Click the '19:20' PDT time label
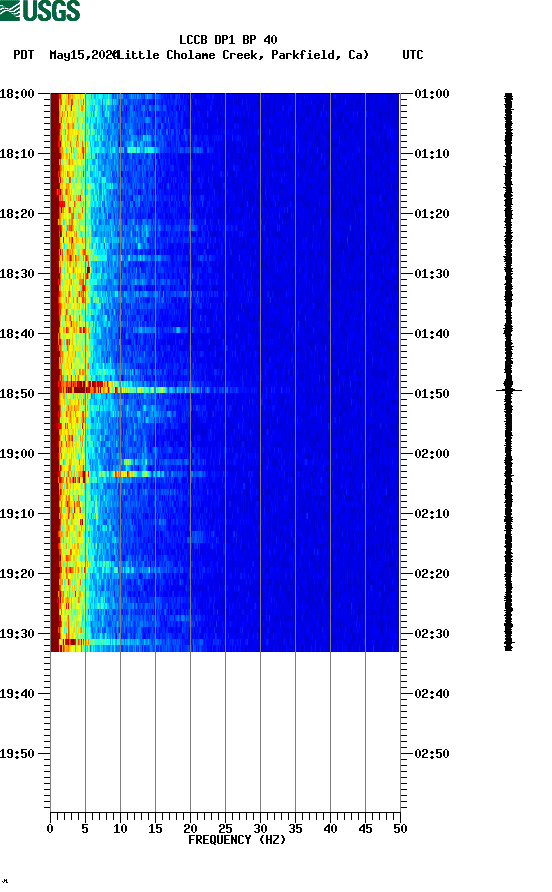The image size is (552, 892). [x=18, y=574]
